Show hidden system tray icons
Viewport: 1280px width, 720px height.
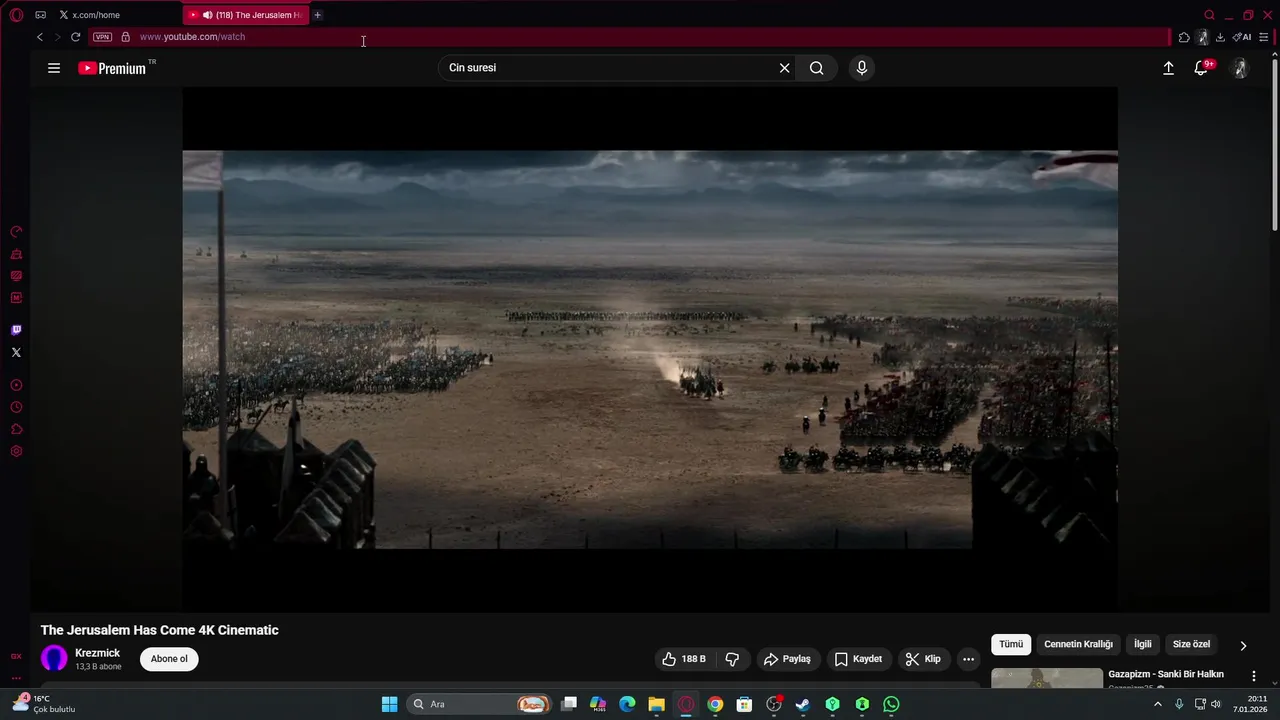point(1158,704)
